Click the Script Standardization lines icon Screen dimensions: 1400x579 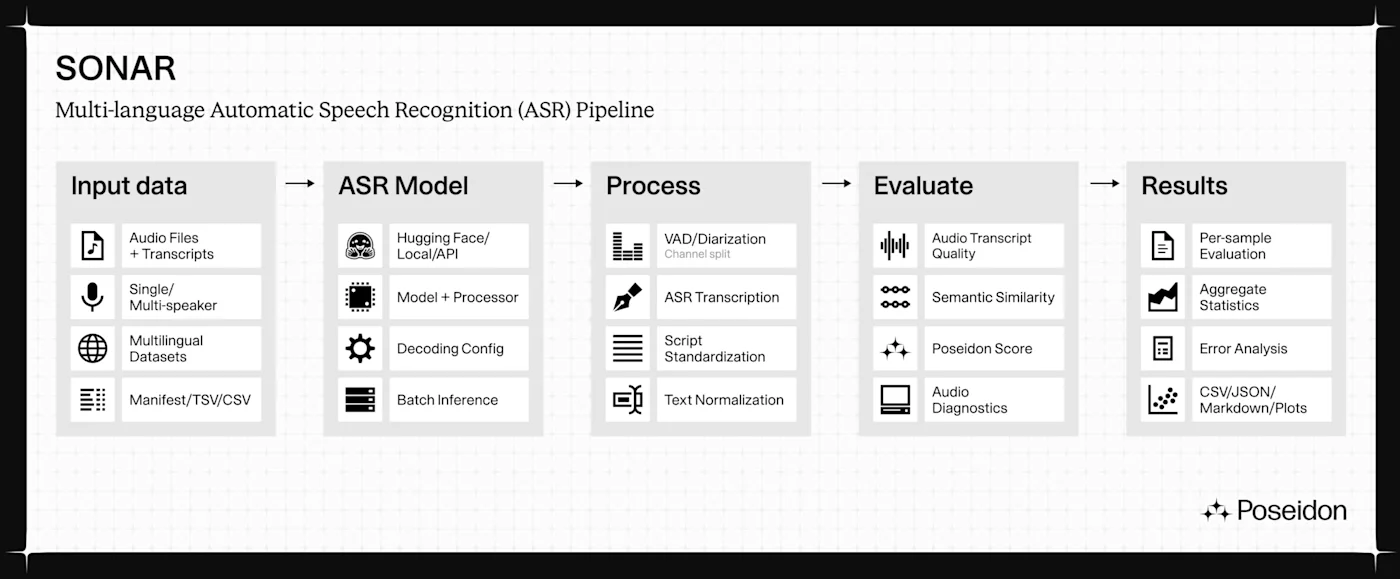coord(628,348)
